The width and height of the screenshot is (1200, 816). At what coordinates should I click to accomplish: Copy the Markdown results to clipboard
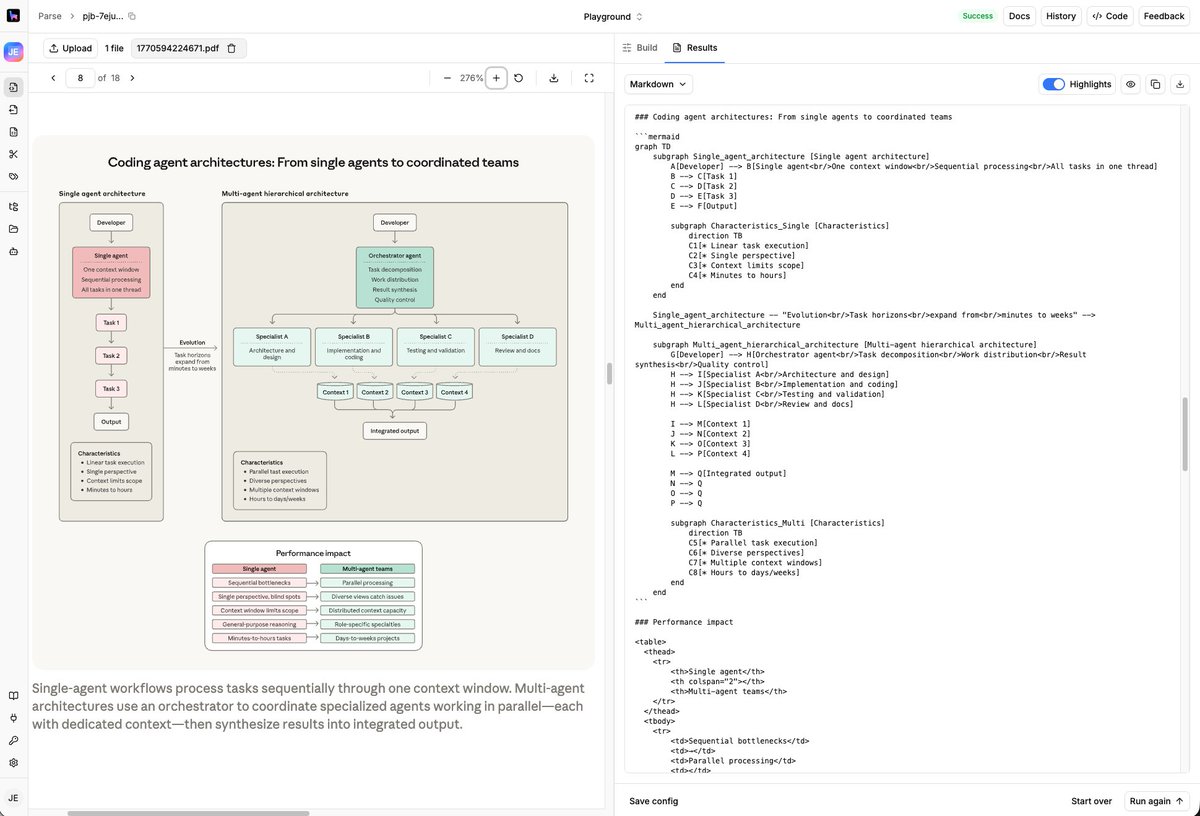click(1155, 84)
